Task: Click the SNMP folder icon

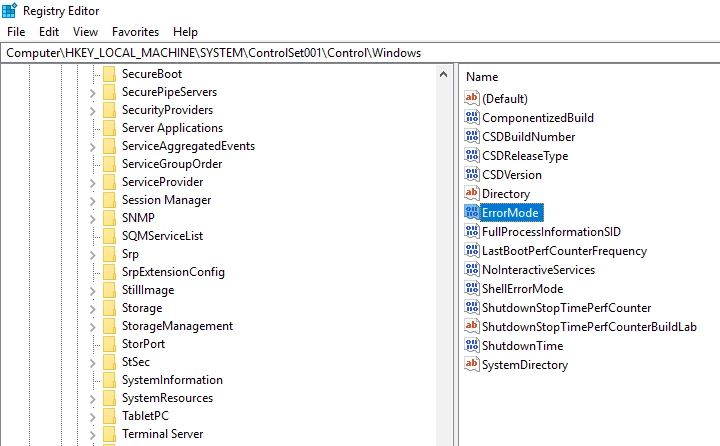Action: [110, 218]
